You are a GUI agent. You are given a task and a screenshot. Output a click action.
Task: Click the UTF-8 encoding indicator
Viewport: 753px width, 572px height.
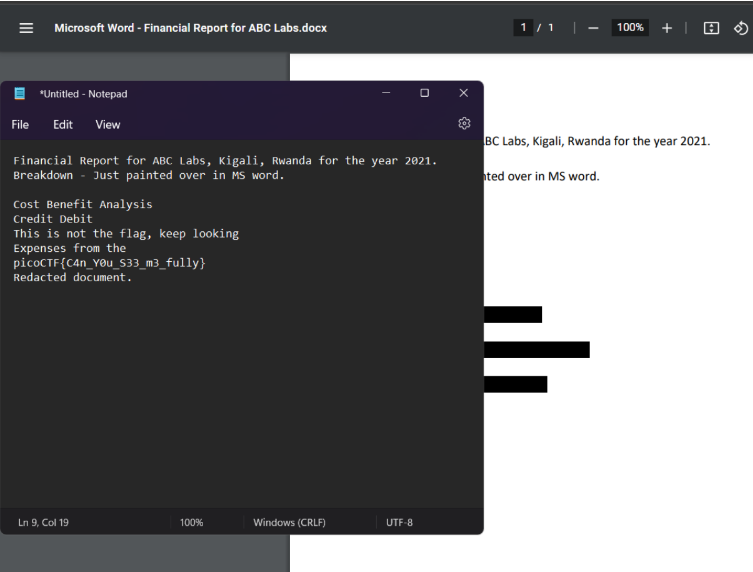click(399, 522)
